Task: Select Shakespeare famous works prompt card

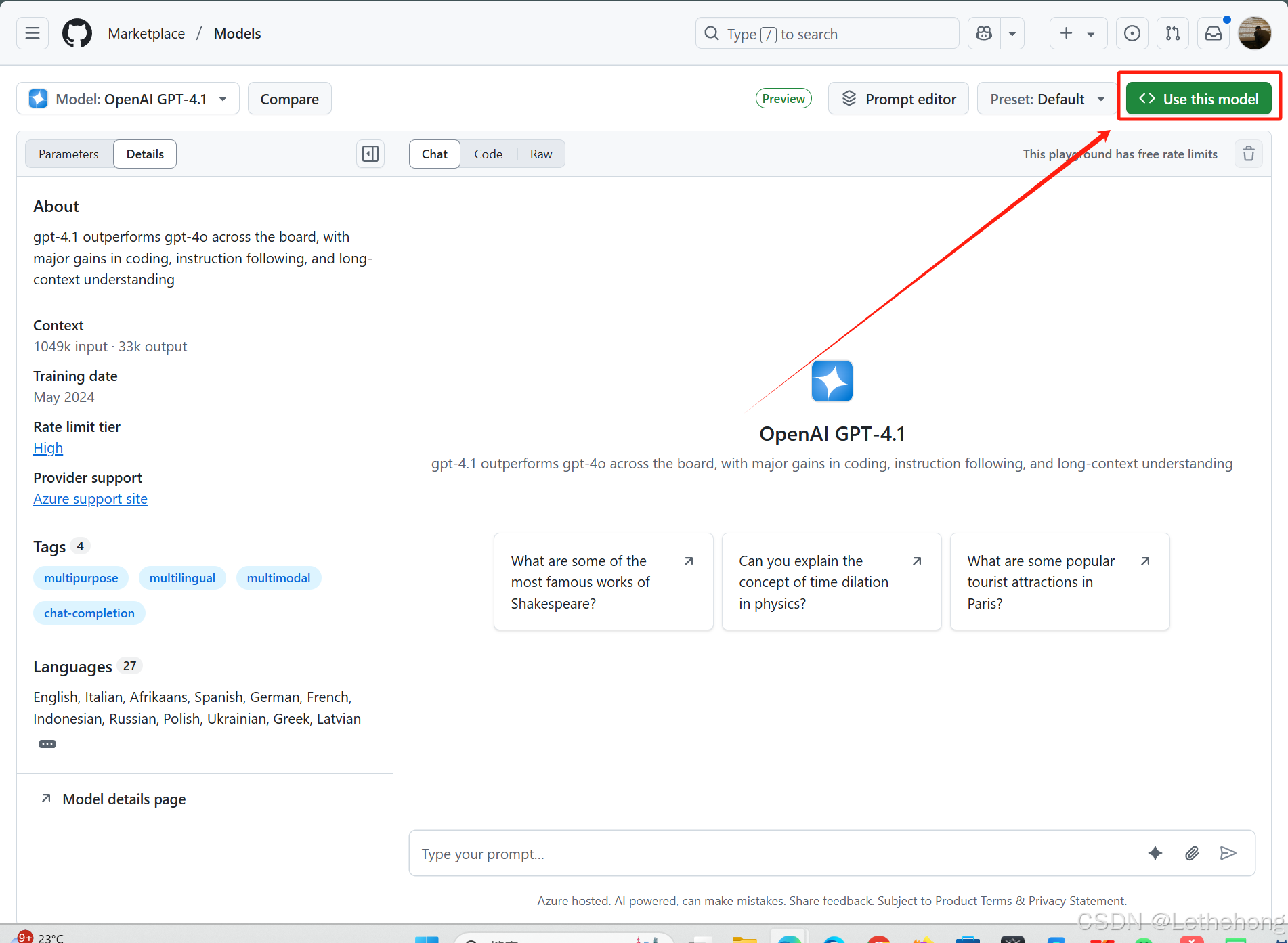Action: click(603, 582)
